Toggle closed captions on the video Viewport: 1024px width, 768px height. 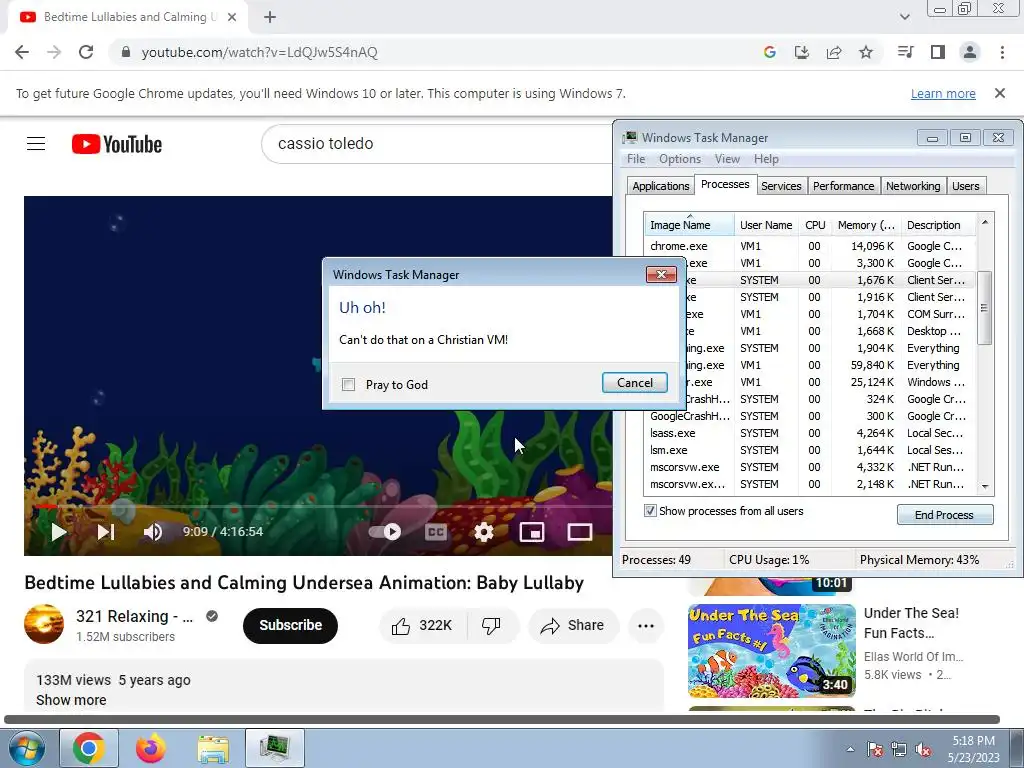436,532
